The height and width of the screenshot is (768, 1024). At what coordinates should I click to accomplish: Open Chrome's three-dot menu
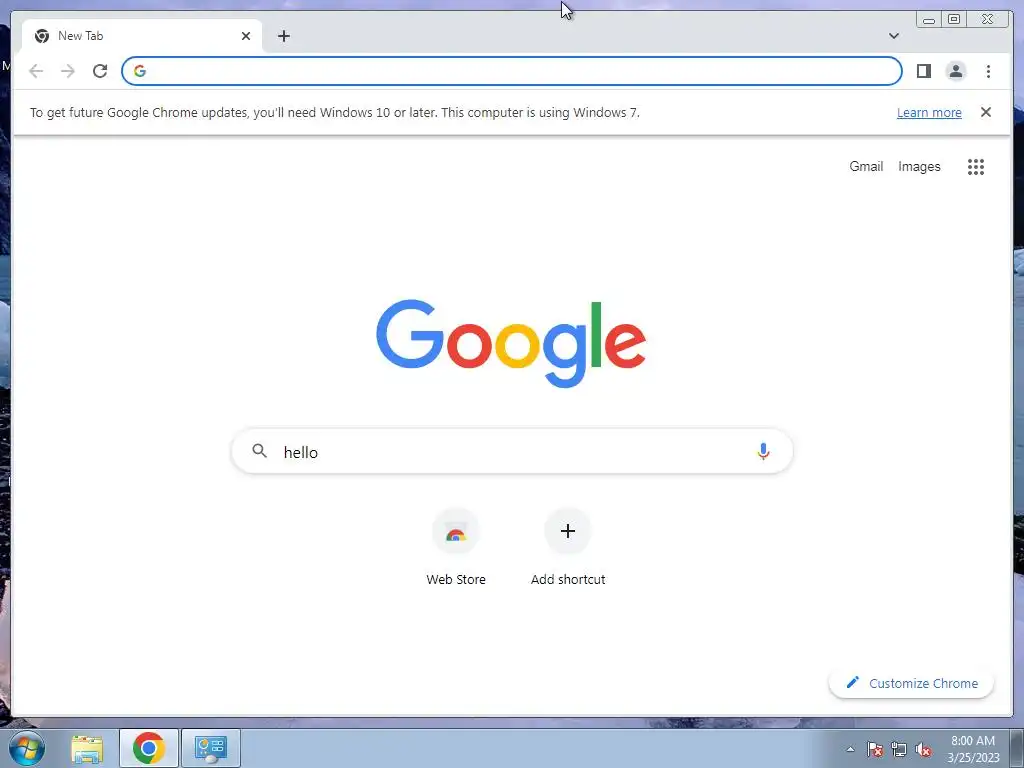click(988, 71)
